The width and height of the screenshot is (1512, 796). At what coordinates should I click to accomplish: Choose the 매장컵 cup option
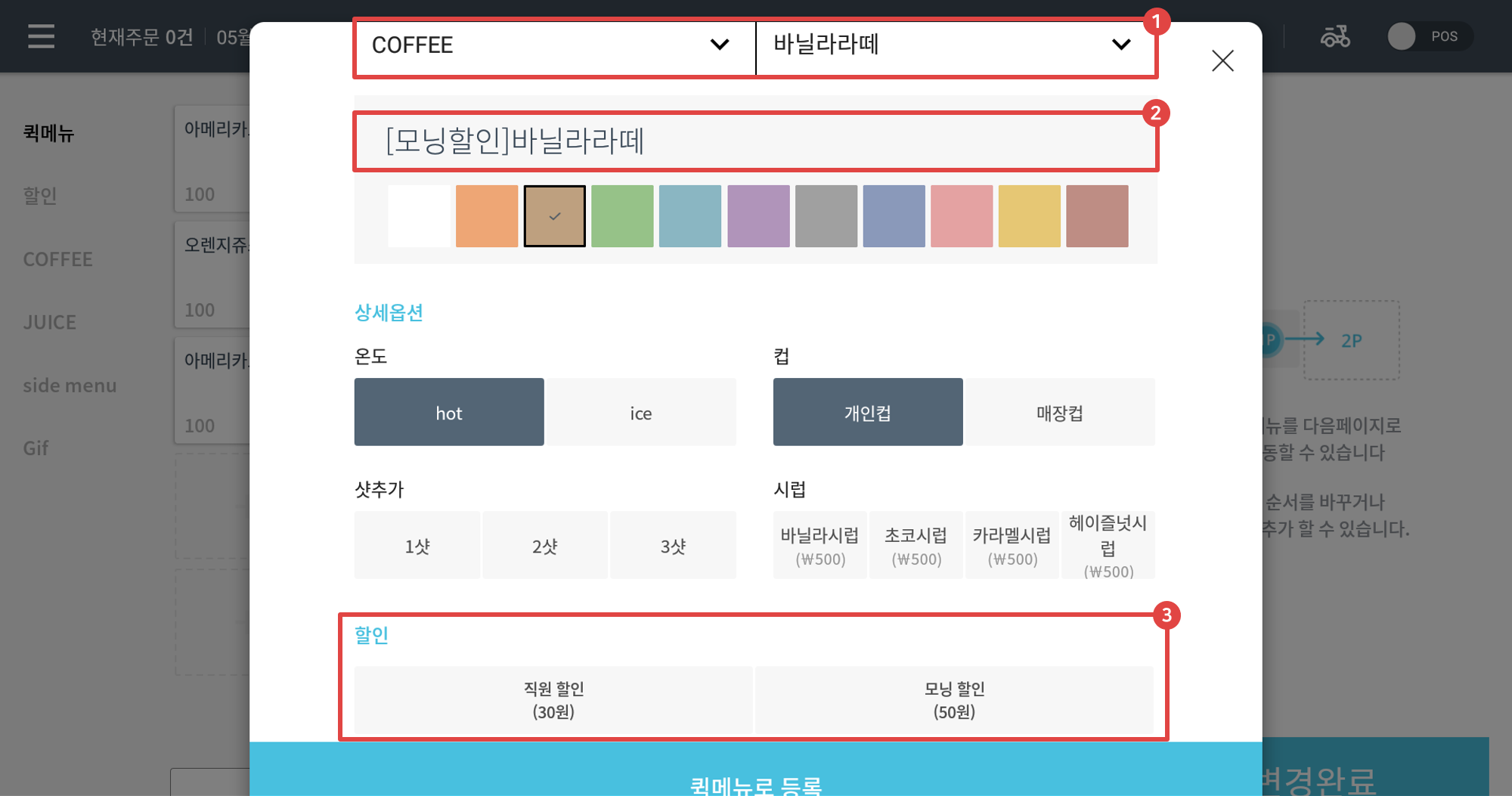click(x=1060, y=412)
